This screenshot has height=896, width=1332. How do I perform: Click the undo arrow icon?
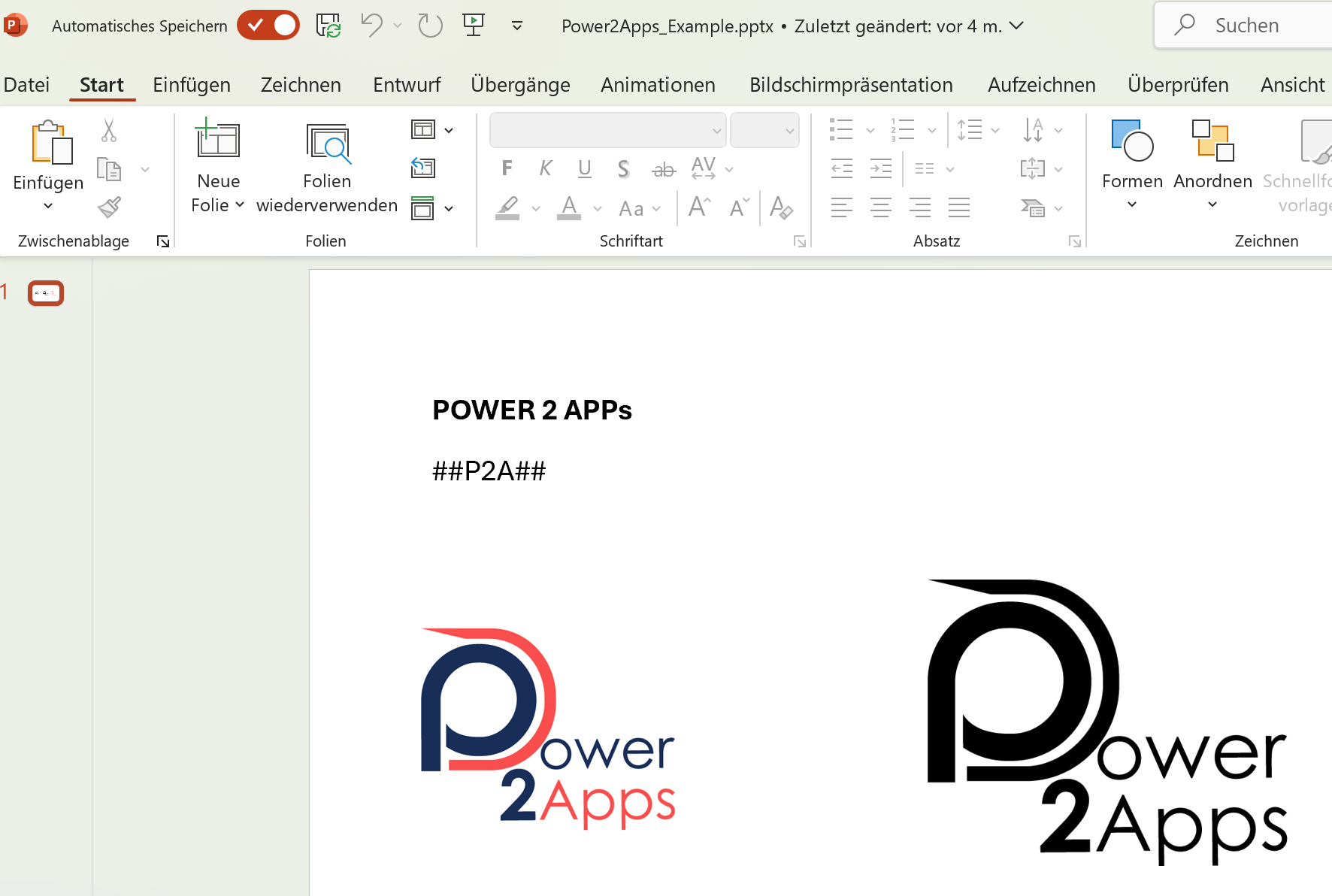coord(371,26)
